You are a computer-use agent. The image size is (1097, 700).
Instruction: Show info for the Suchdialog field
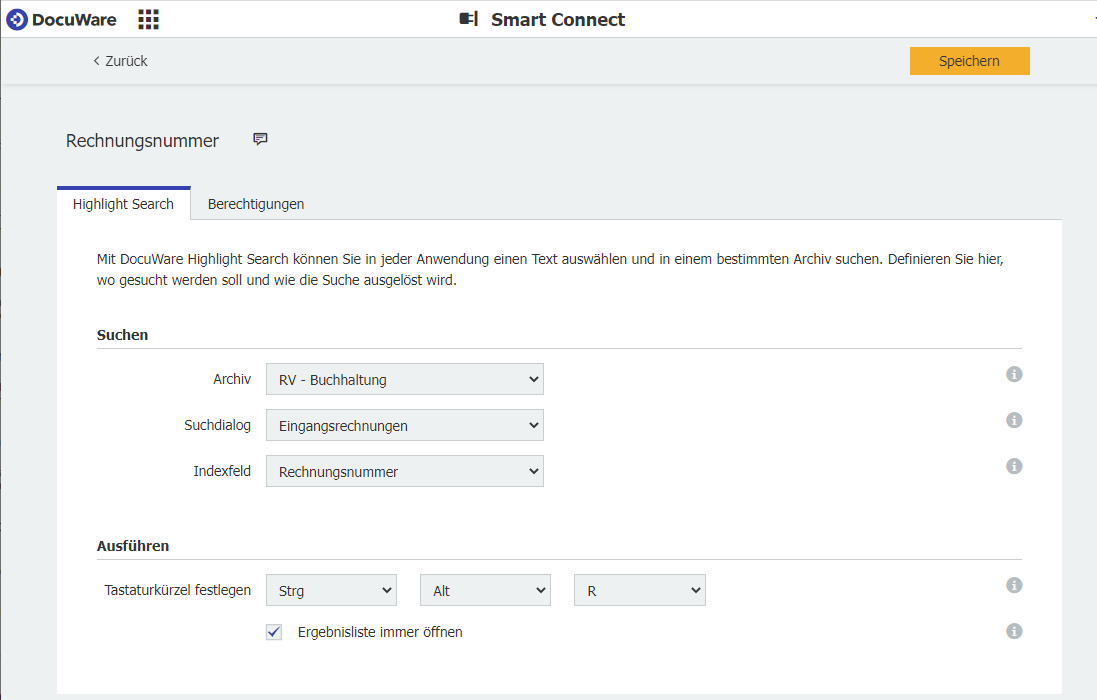pyautogui.click(x=1014, y=420)
